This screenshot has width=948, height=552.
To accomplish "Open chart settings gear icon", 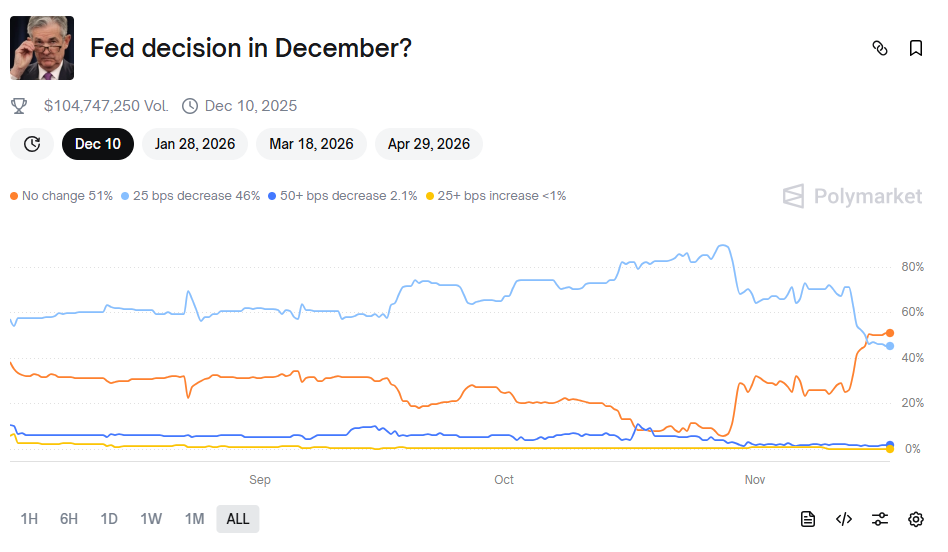I will 916,519.
